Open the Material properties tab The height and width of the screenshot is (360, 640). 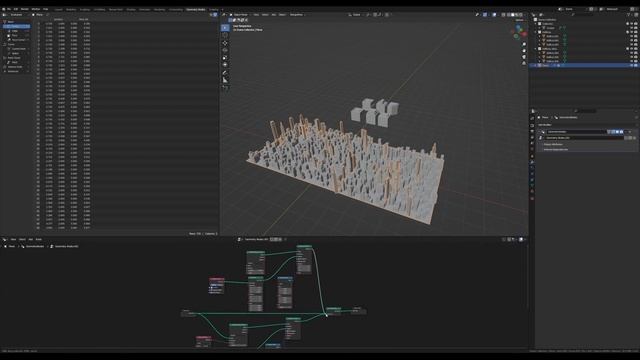pos(532,192)
